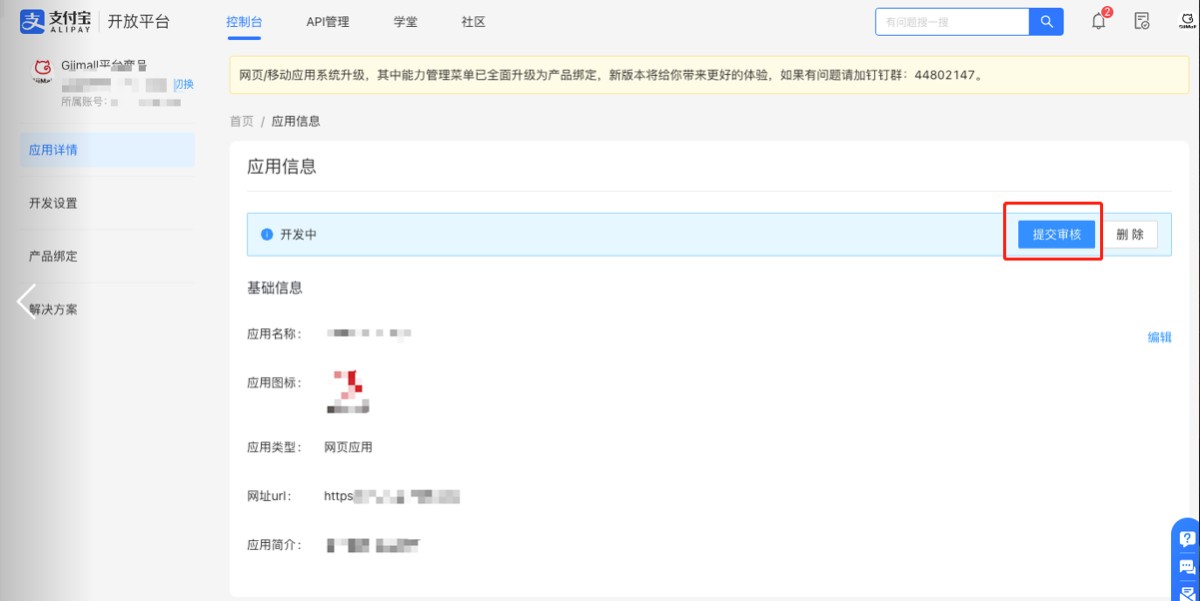This screenshot has height=601, width=1200.
Task: Click the Gjimall merchant logo in sidebar
Action: [43, 69]
